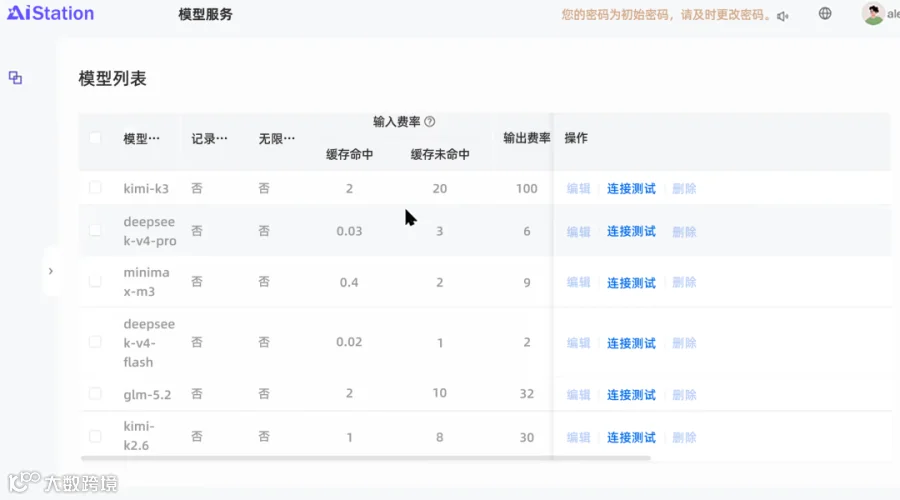The width and height of the screenshot is (900, 500).
Task: Click the kimi-k2.6 model name
Action: click(138, 436)
